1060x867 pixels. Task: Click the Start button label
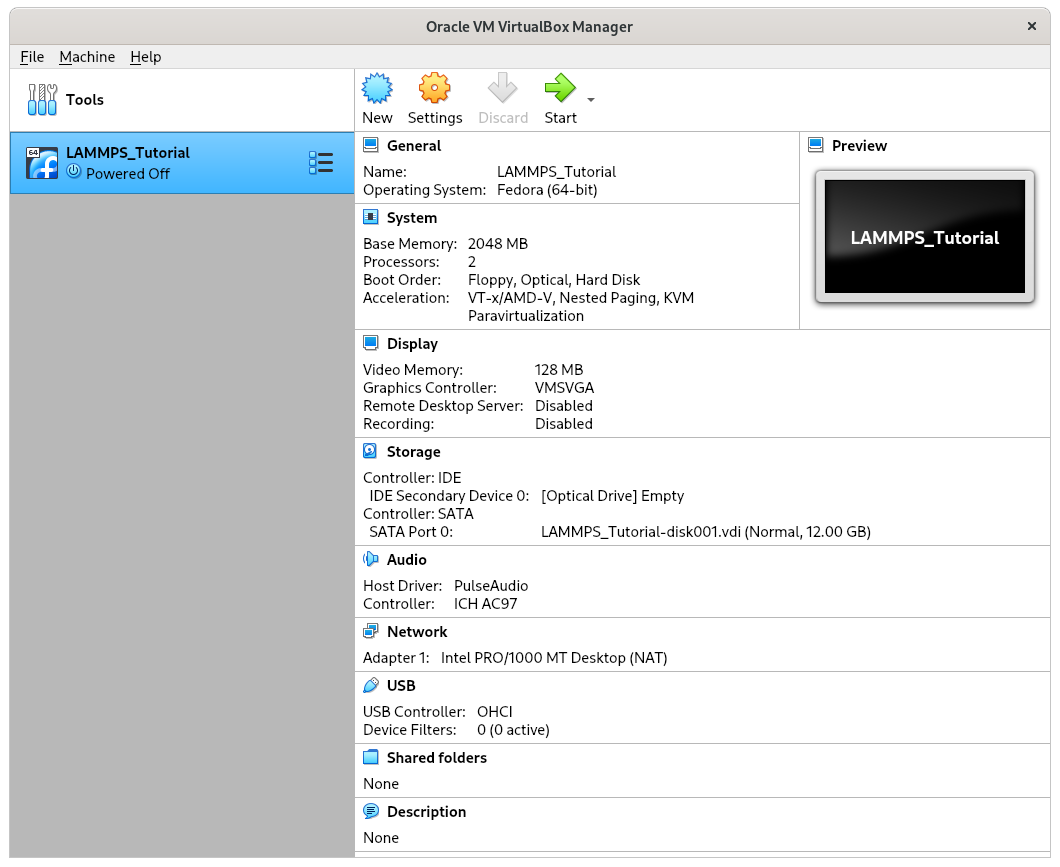[560, 118]
